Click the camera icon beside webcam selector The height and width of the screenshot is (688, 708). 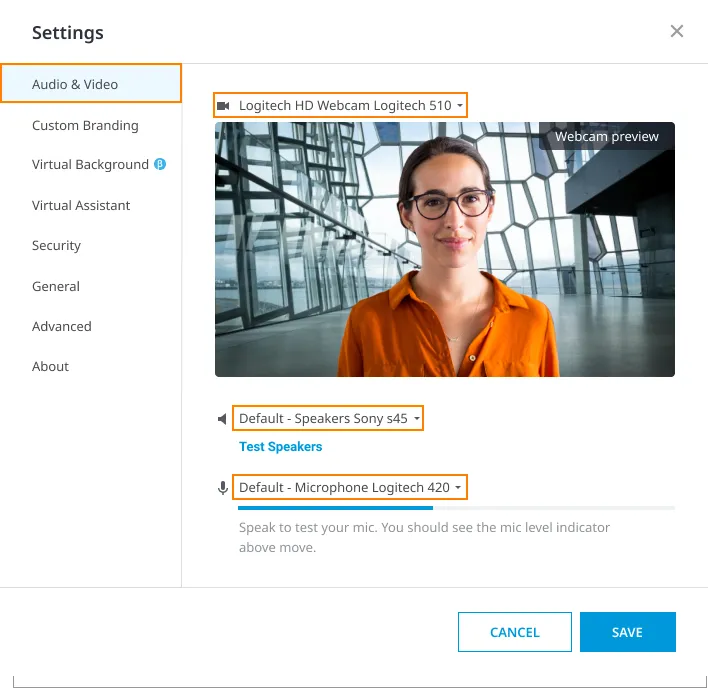223,106
